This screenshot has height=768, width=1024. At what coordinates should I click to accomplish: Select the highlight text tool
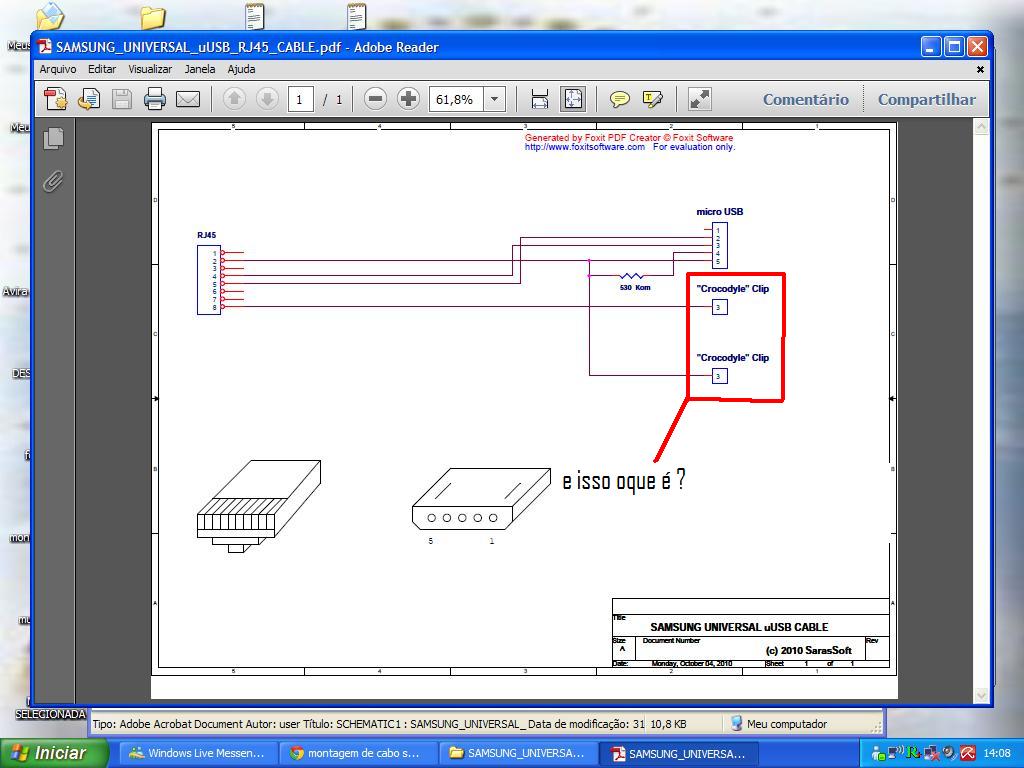[x=653, y=99]
